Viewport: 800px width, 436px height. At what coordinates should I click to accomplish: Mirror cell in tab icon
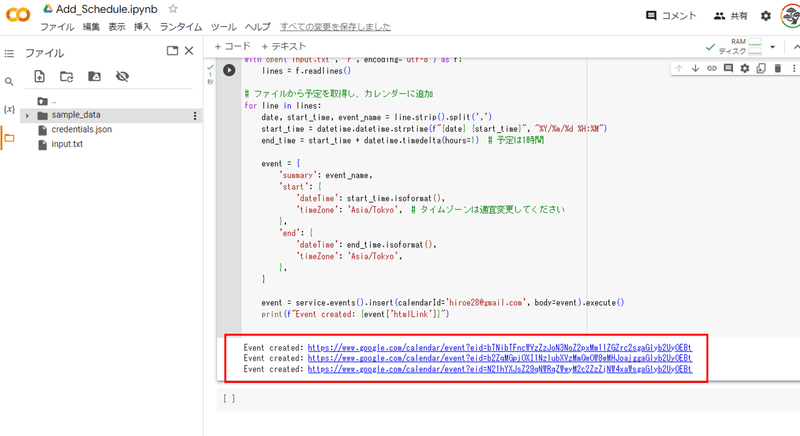click(x=761, y=68)
